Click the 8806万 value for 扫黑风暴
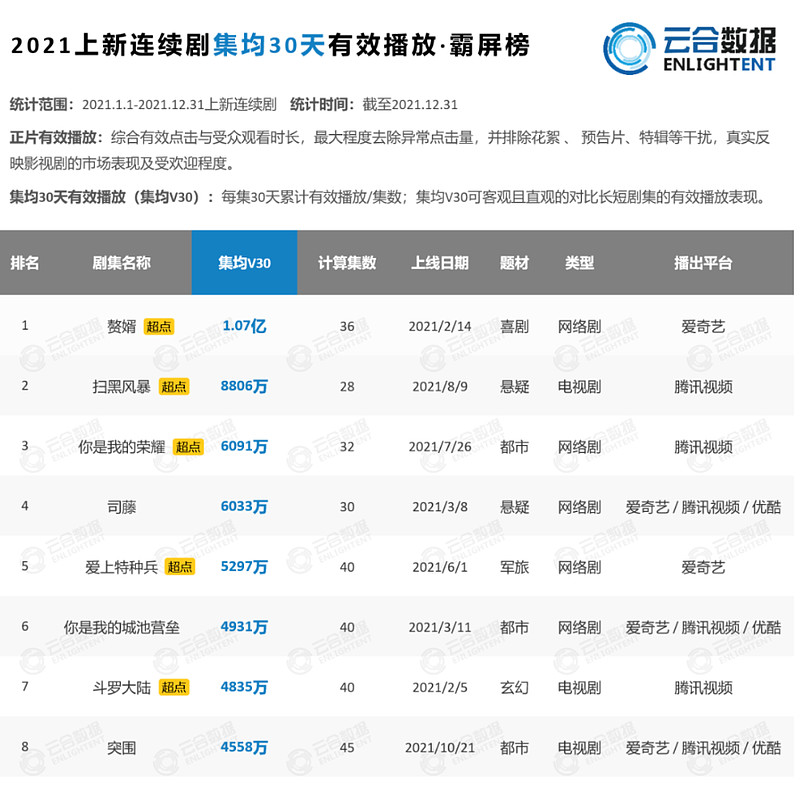 (x=244, y=386)
